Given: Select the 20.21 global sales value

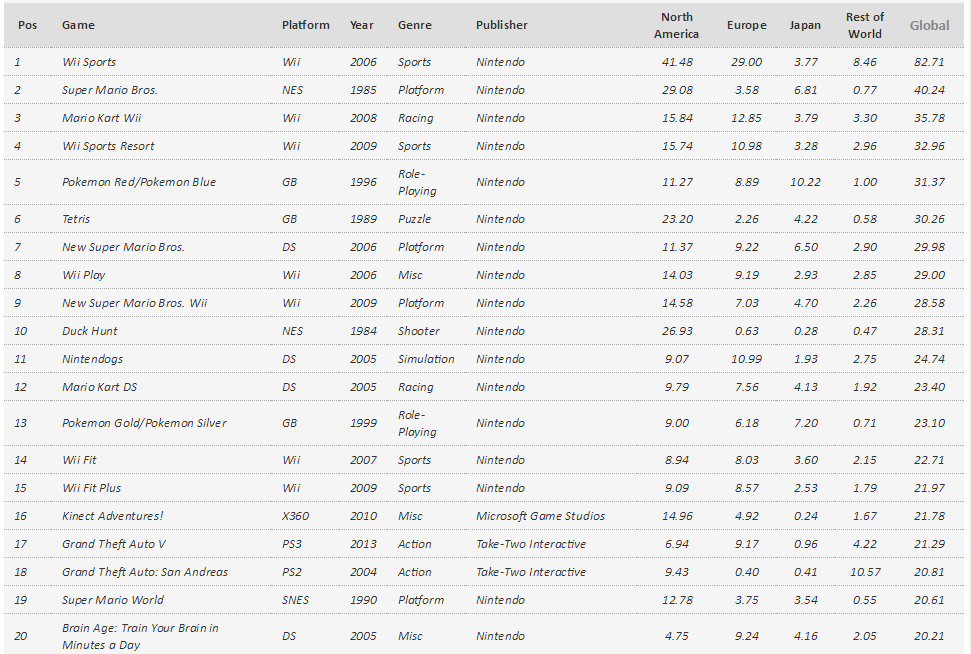Looking at the screenshot, I should point(929,636).
